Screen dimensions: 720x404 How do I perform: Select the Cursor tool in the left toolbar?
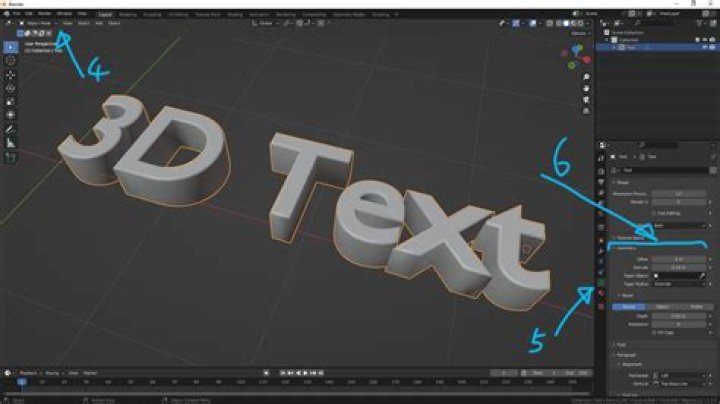tap(11, 60)
